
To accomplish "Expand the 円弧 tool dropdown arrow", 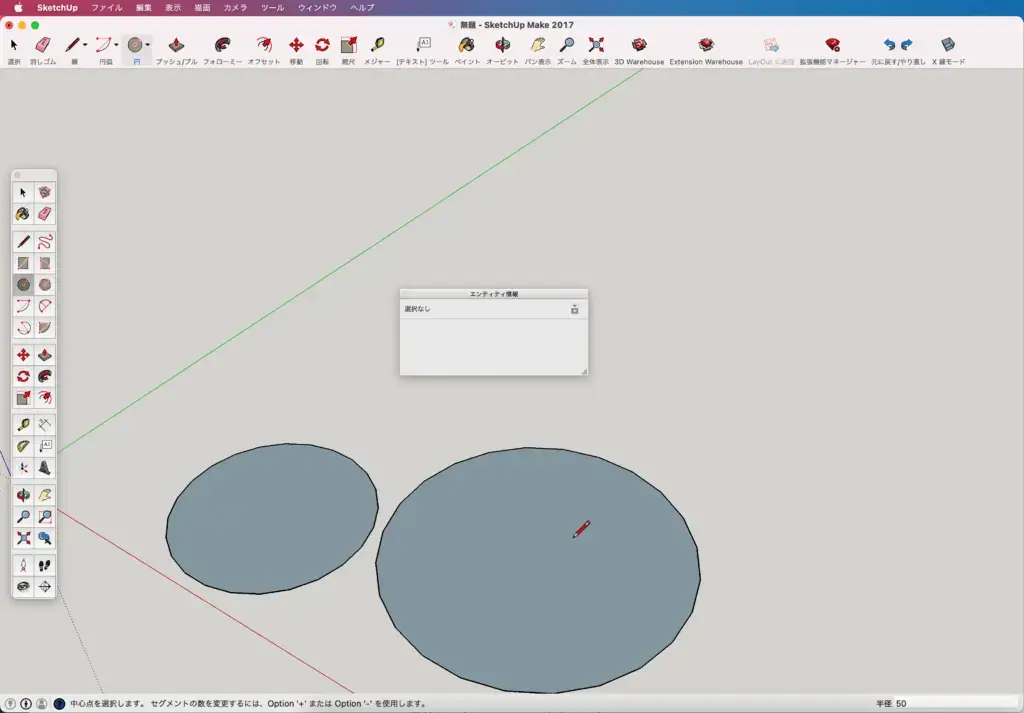I will (x=116, y=45).
